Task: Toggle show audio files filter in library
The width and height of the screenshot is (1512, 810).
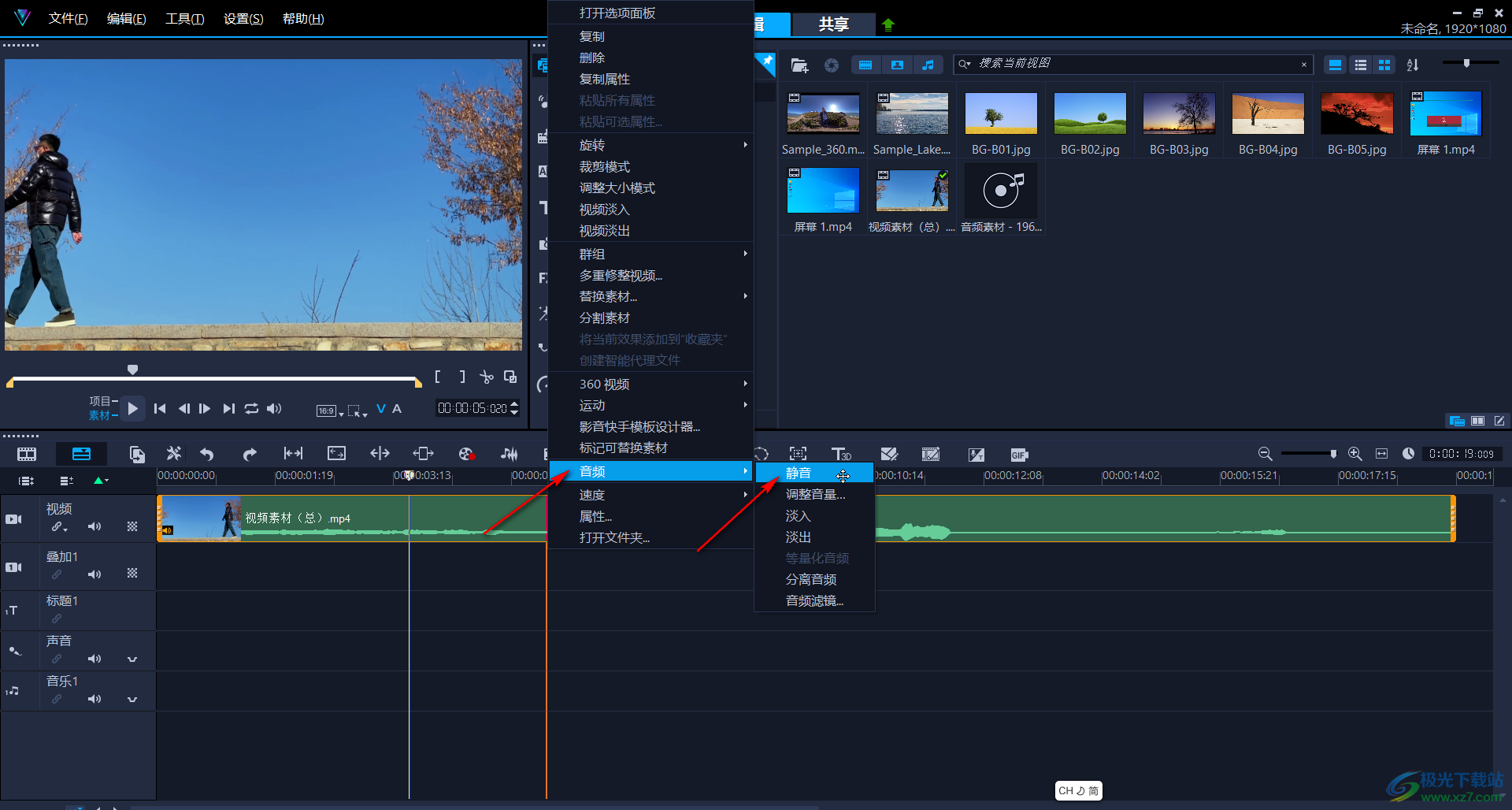Action: coord(928,65)
